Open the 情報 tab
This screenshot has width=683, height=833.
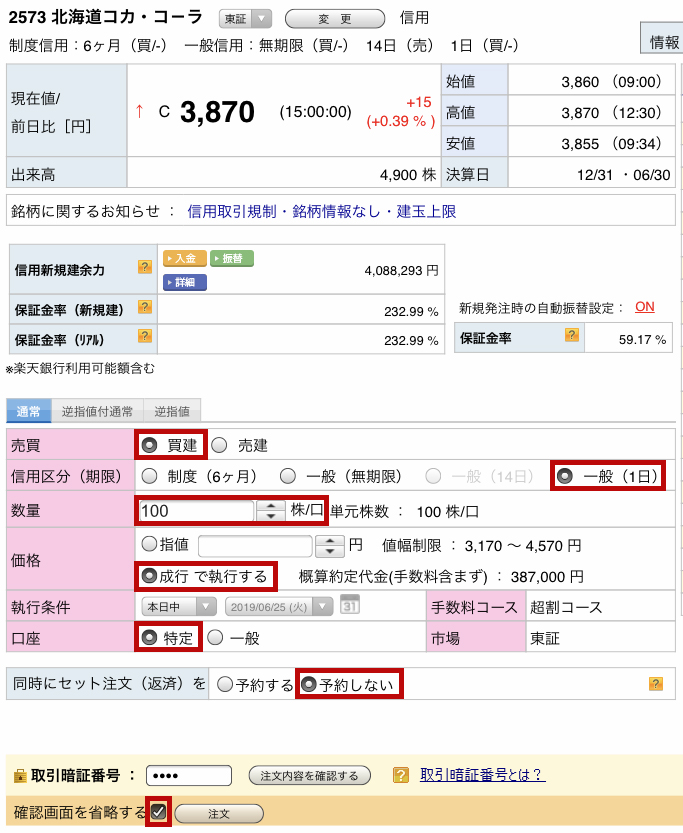[x=662, y=38]
